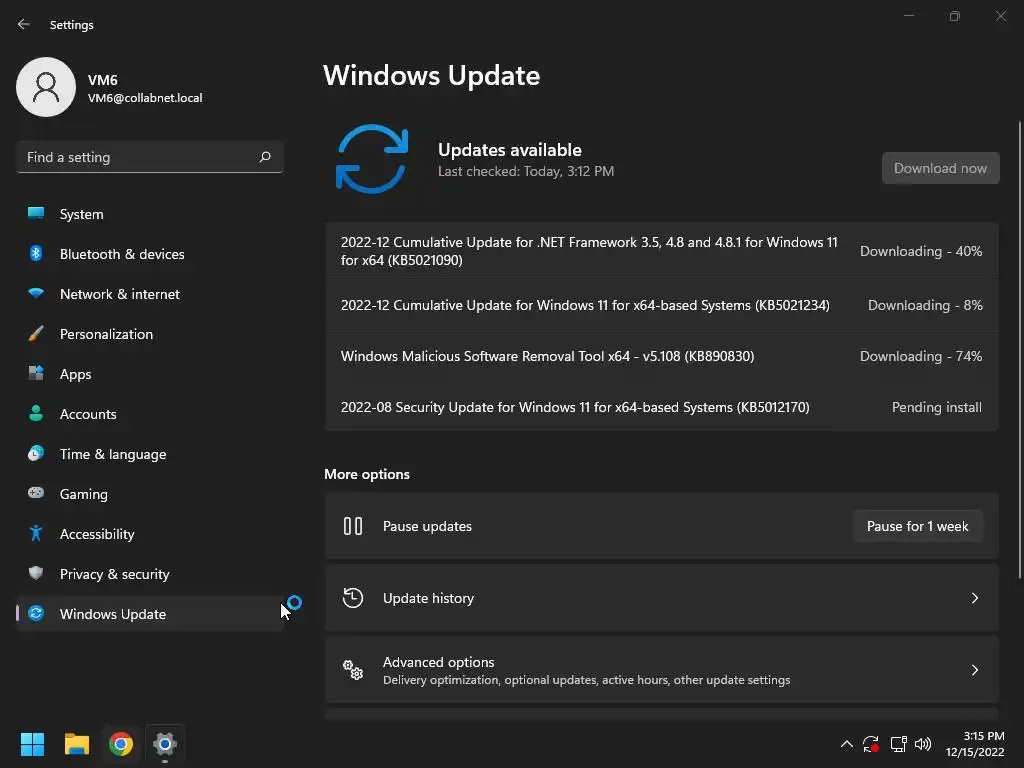Click the 'Pending install' status text
1024x768 pixels.
936,407
